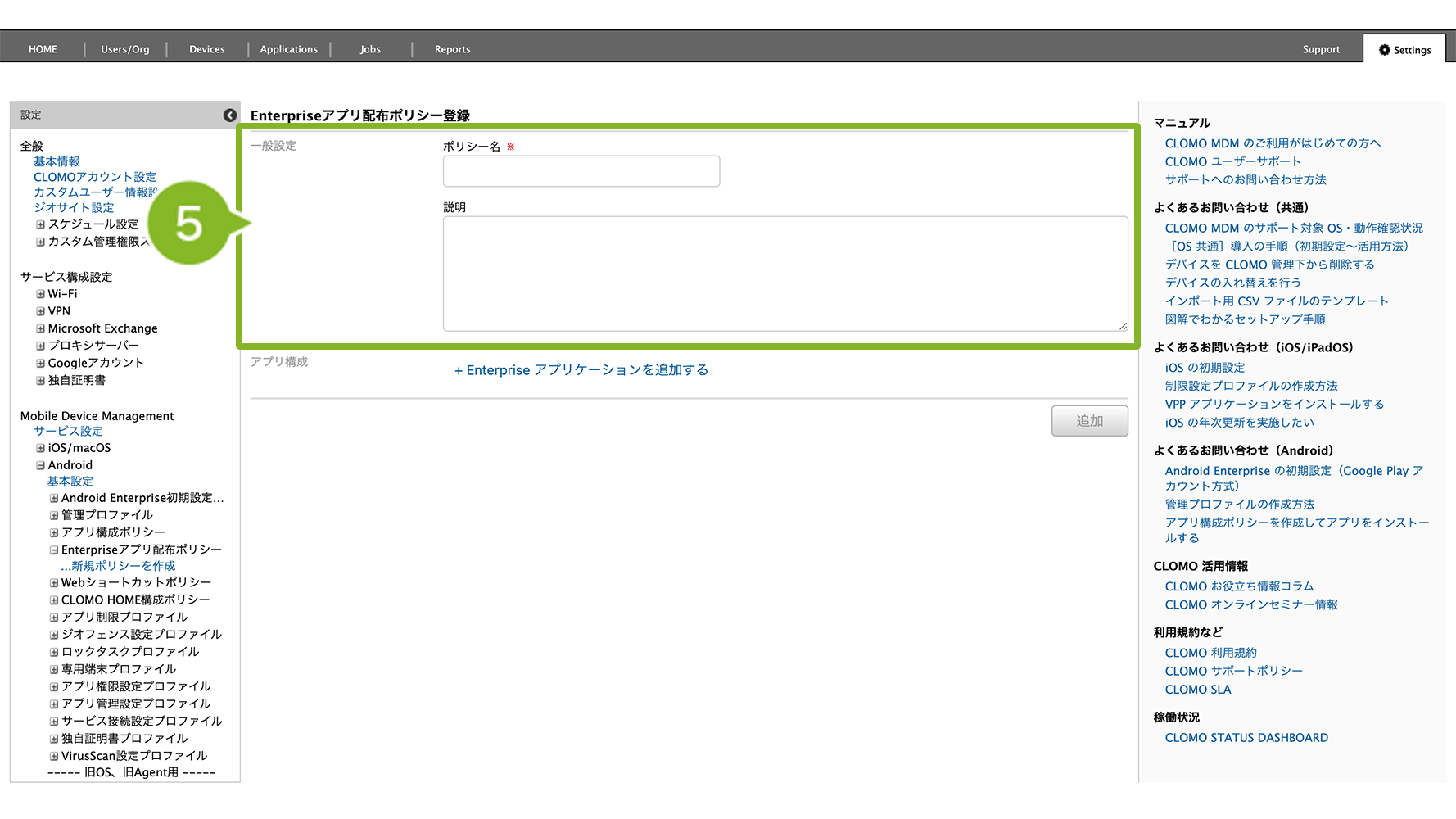Collapse the 設定 sidebar with arrow icon
This screenshot has width=1456, height=819.
click(230, 115)
